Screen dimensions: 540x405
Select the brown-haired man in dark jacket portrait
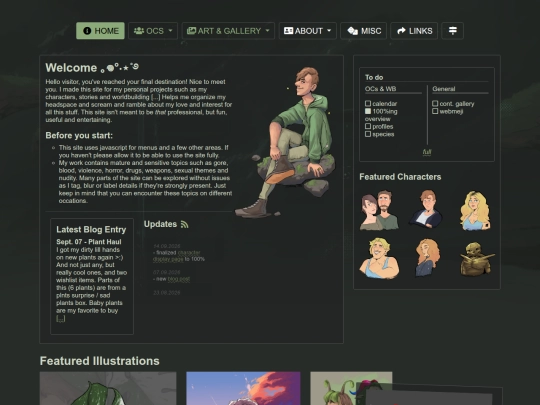426,209
